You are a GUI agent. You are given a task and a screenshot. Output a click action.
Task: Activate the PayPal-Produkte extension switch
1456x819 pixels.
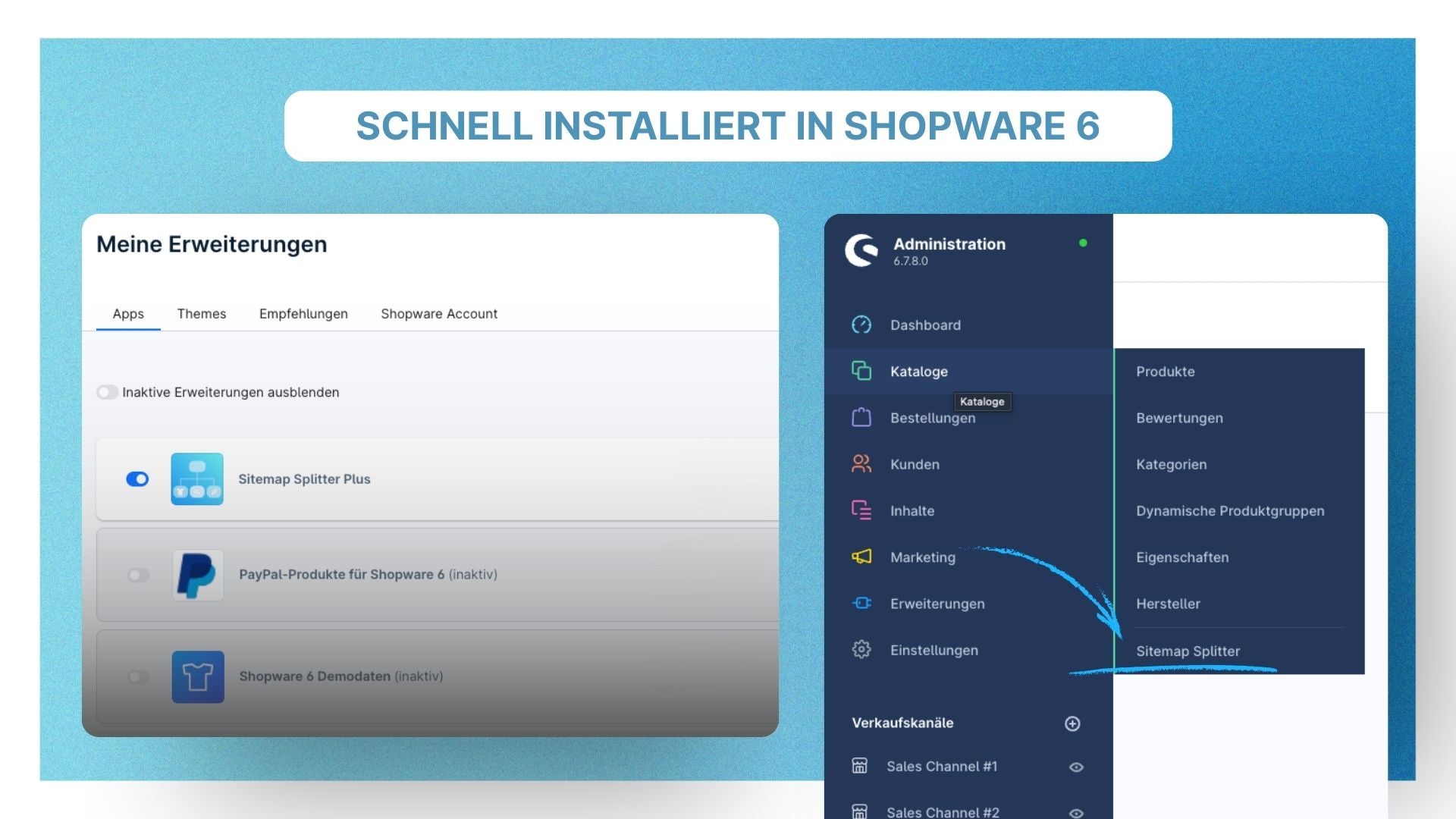138,576
